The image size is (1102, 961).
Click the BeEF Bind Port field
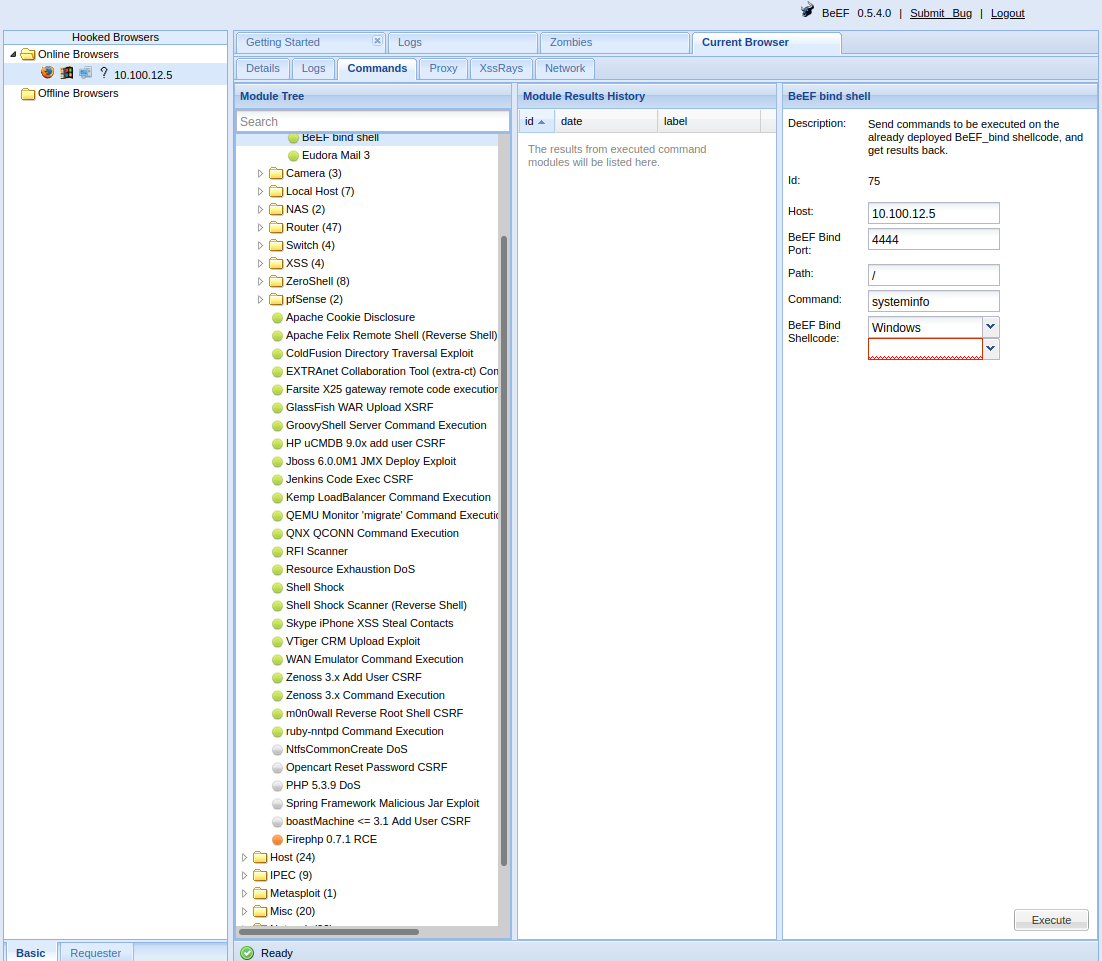933,239
